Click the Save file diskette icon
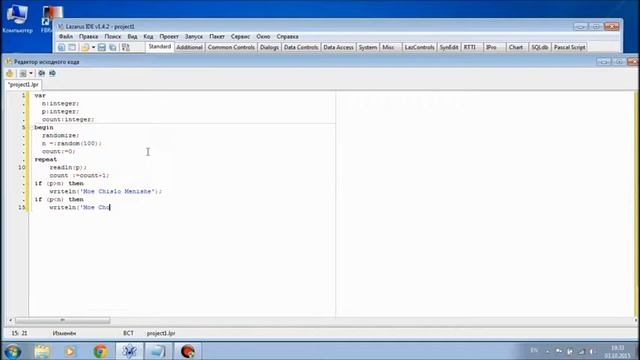The height and width of the screenshot is (360, 640). pyautogui.click(x=102, y=47)
